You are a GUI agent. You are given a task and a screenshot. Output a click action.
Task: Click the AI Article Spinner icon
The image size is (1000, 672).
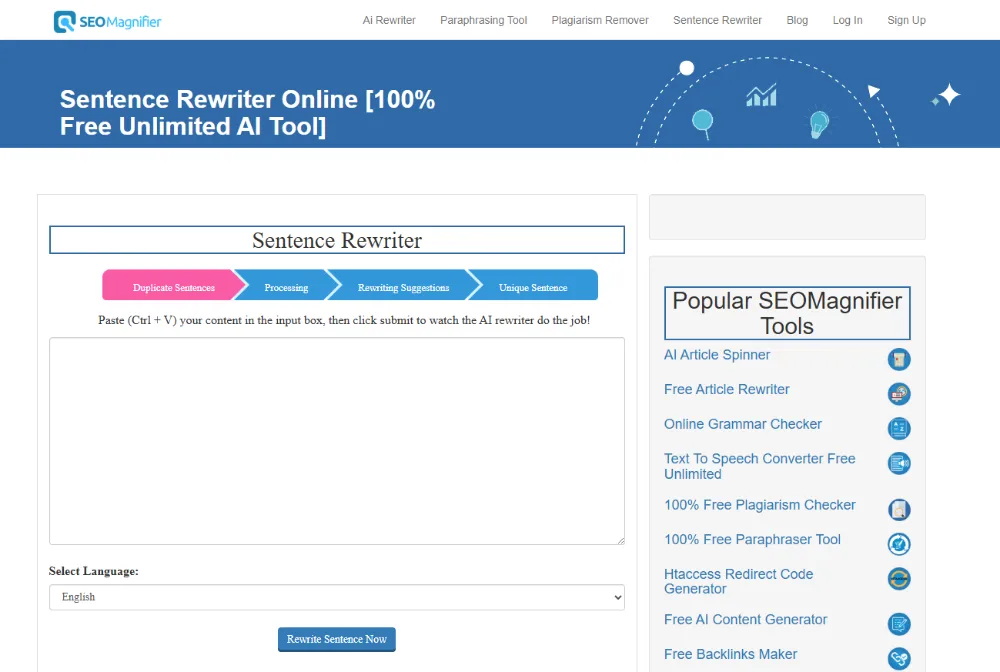899,360
